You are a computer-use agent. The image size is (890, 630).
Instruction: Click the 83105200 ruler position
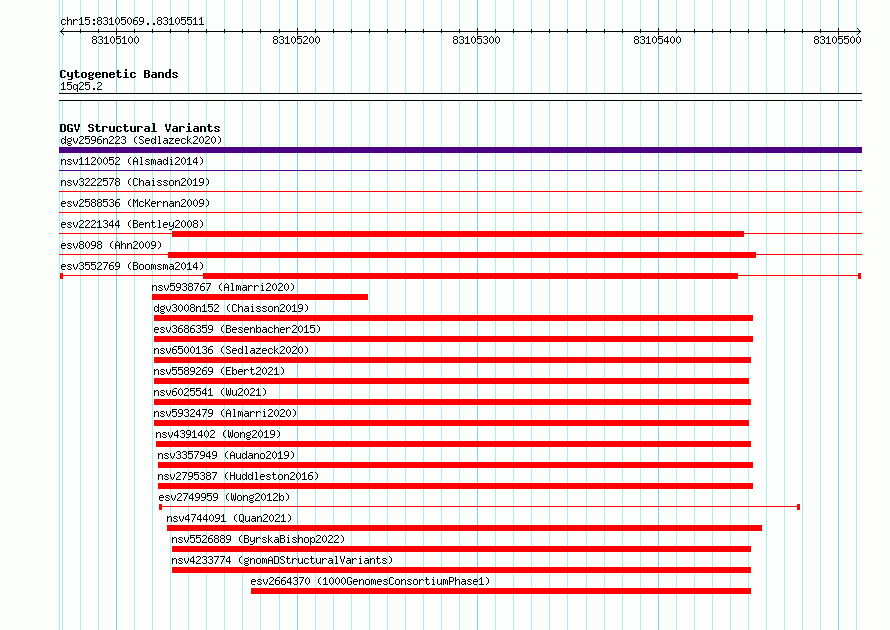point(296,40)
